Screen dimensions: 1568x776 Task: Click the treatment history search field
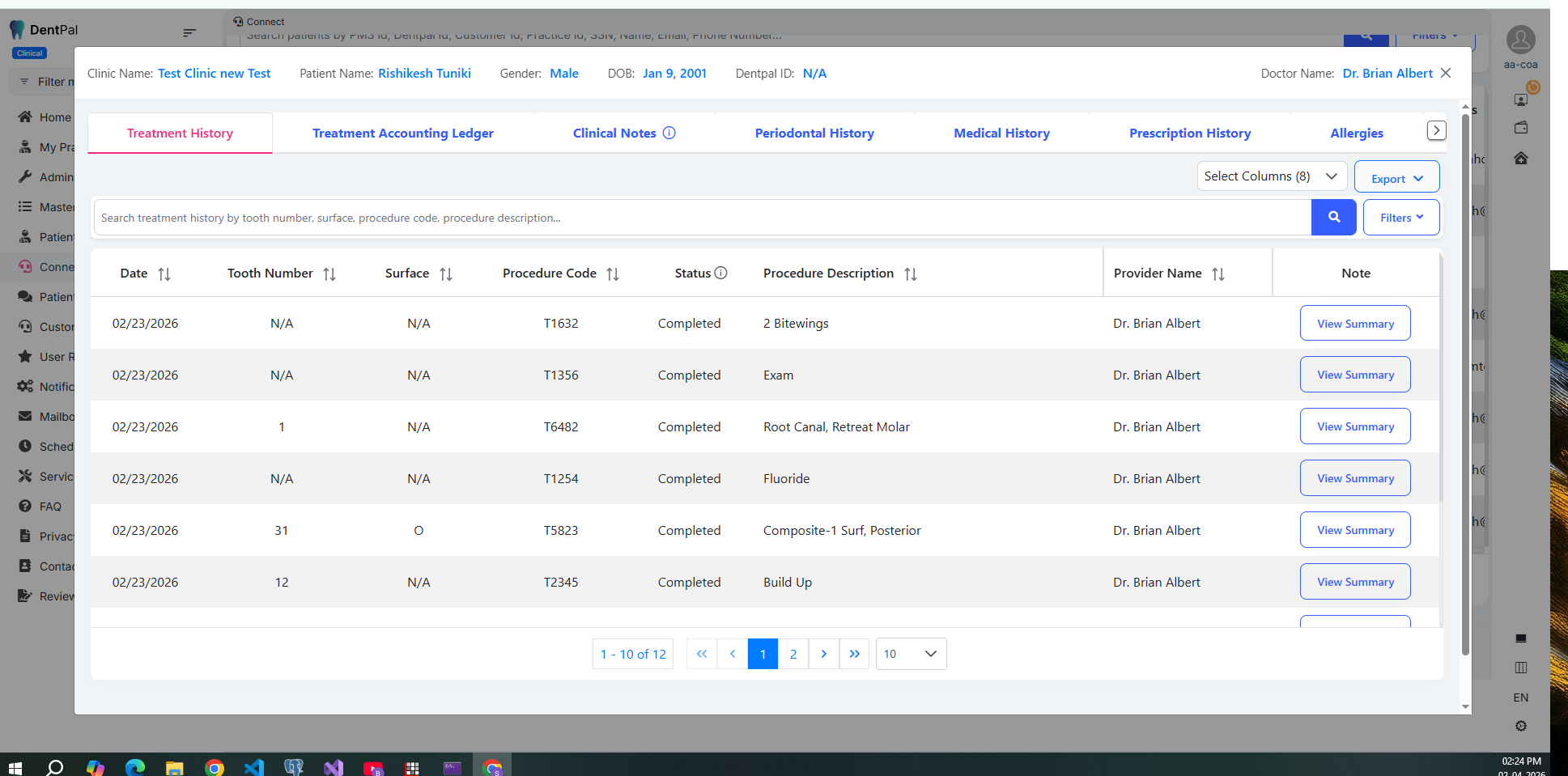click(701, 218)
